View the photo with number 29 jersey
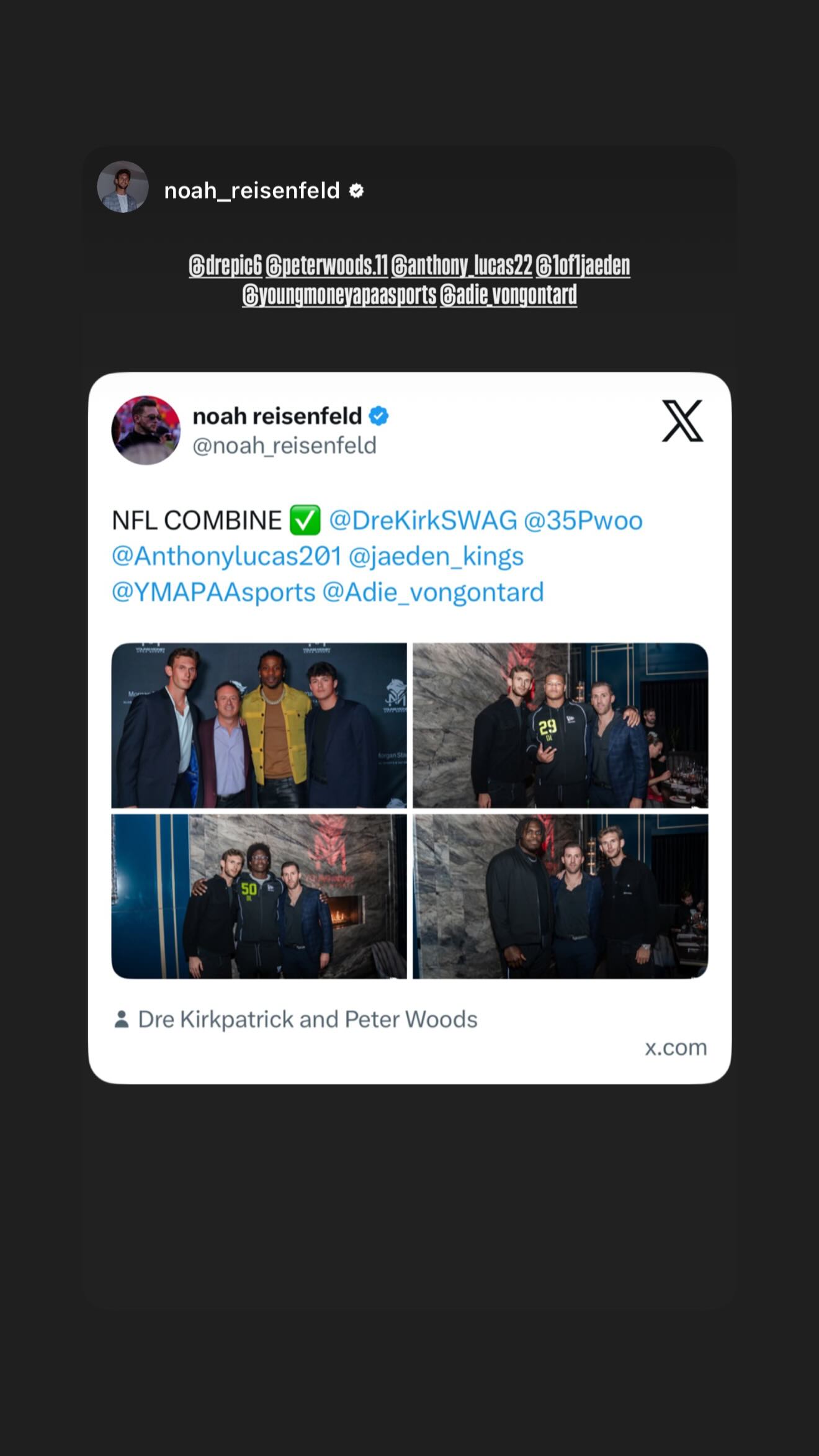Screen dimensions: 819x1456 coord(560,725)
